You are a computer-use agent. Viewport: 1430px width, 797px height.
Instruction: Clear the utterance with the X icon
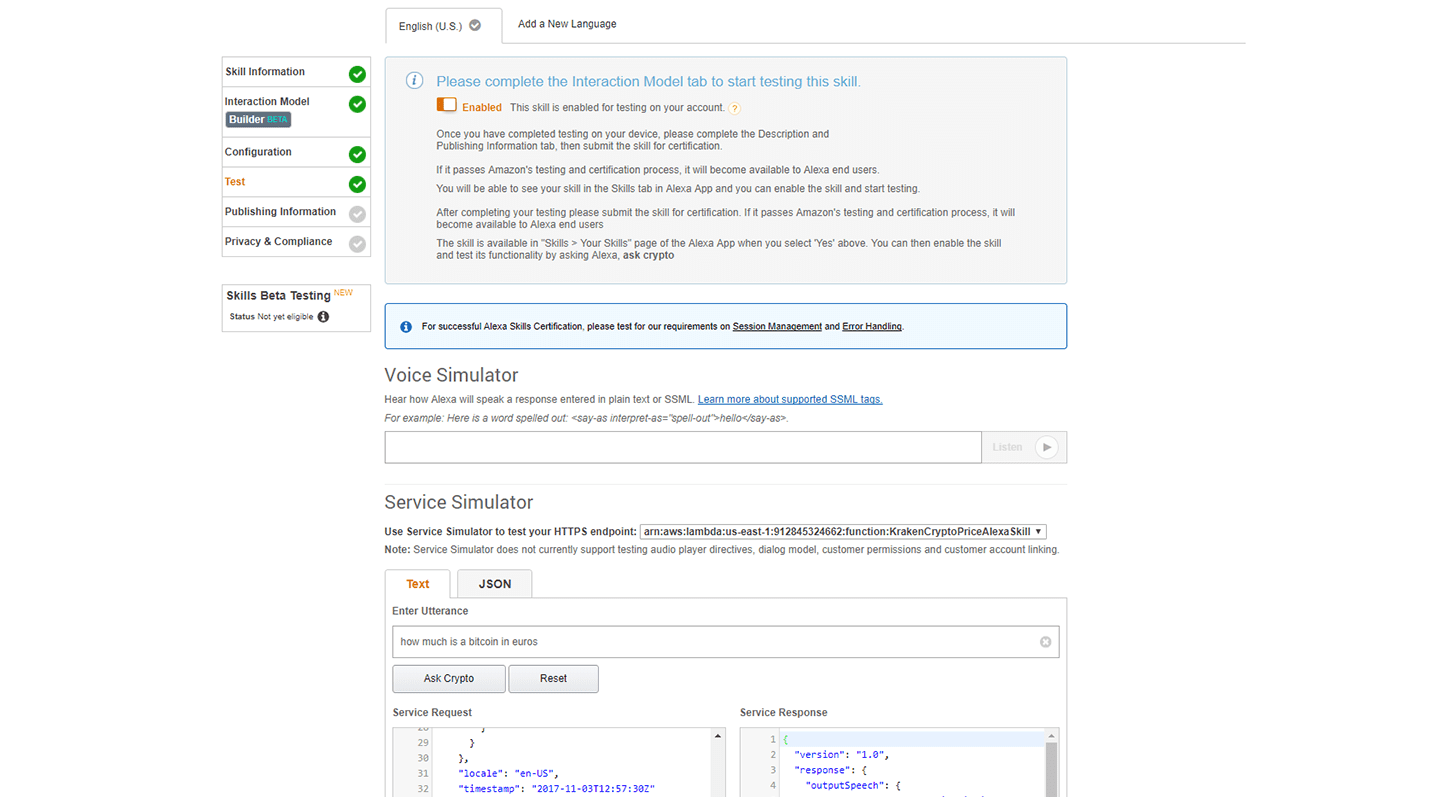click(x=1045, y=642)
